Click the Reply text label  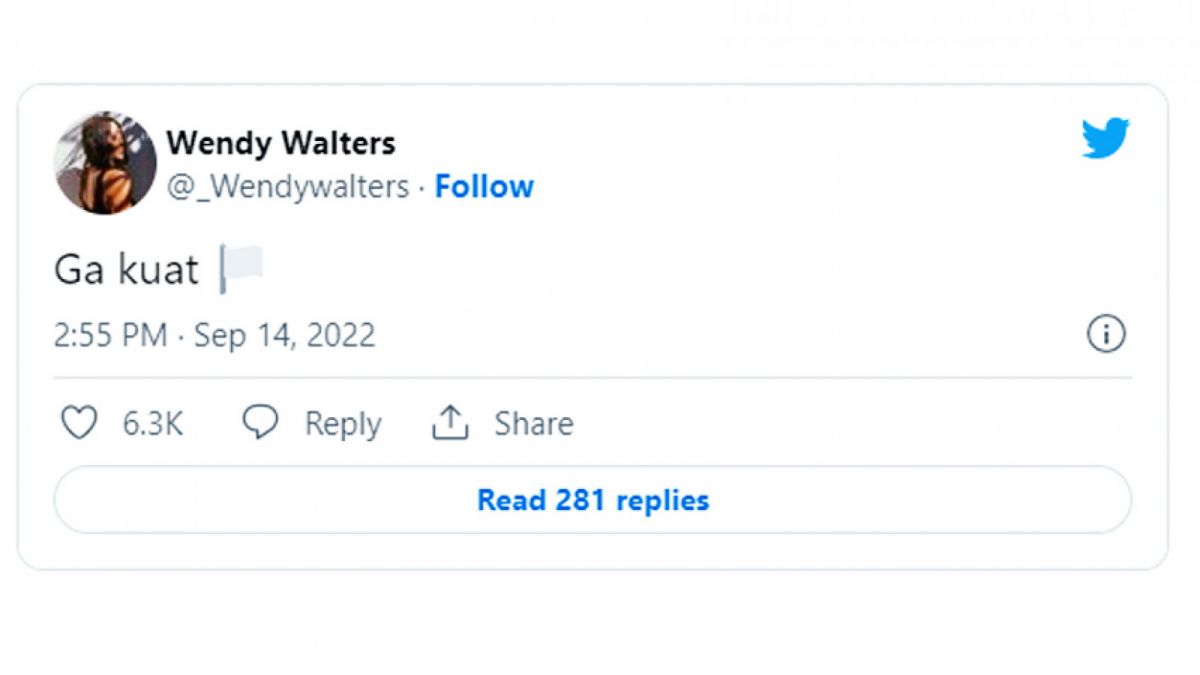click(343, 424)
